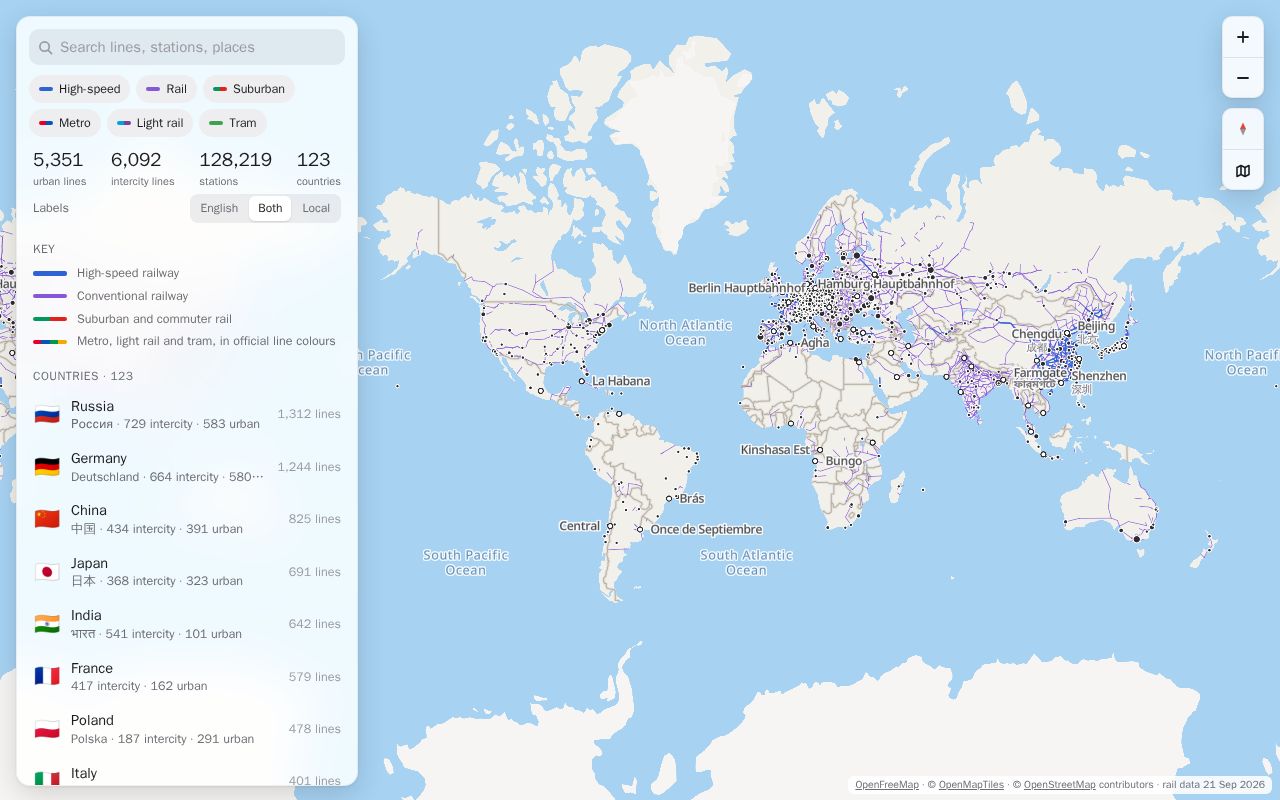Click the Berlin Hauptbahnhof station label
The height and width of the screenshot is (800, 1280).
[747, 288]
